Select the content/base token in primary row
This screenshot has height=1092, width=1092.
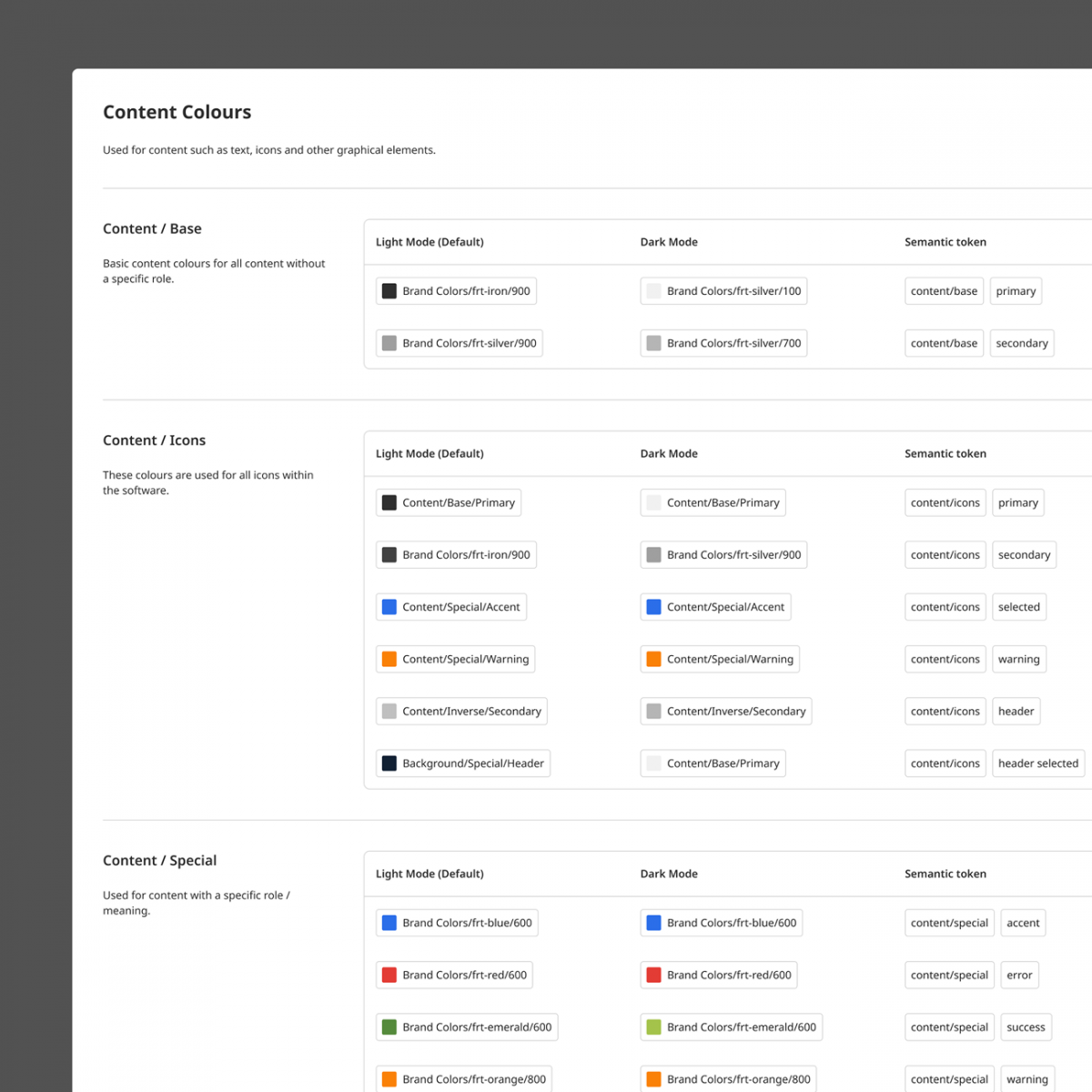coord(944,291)
